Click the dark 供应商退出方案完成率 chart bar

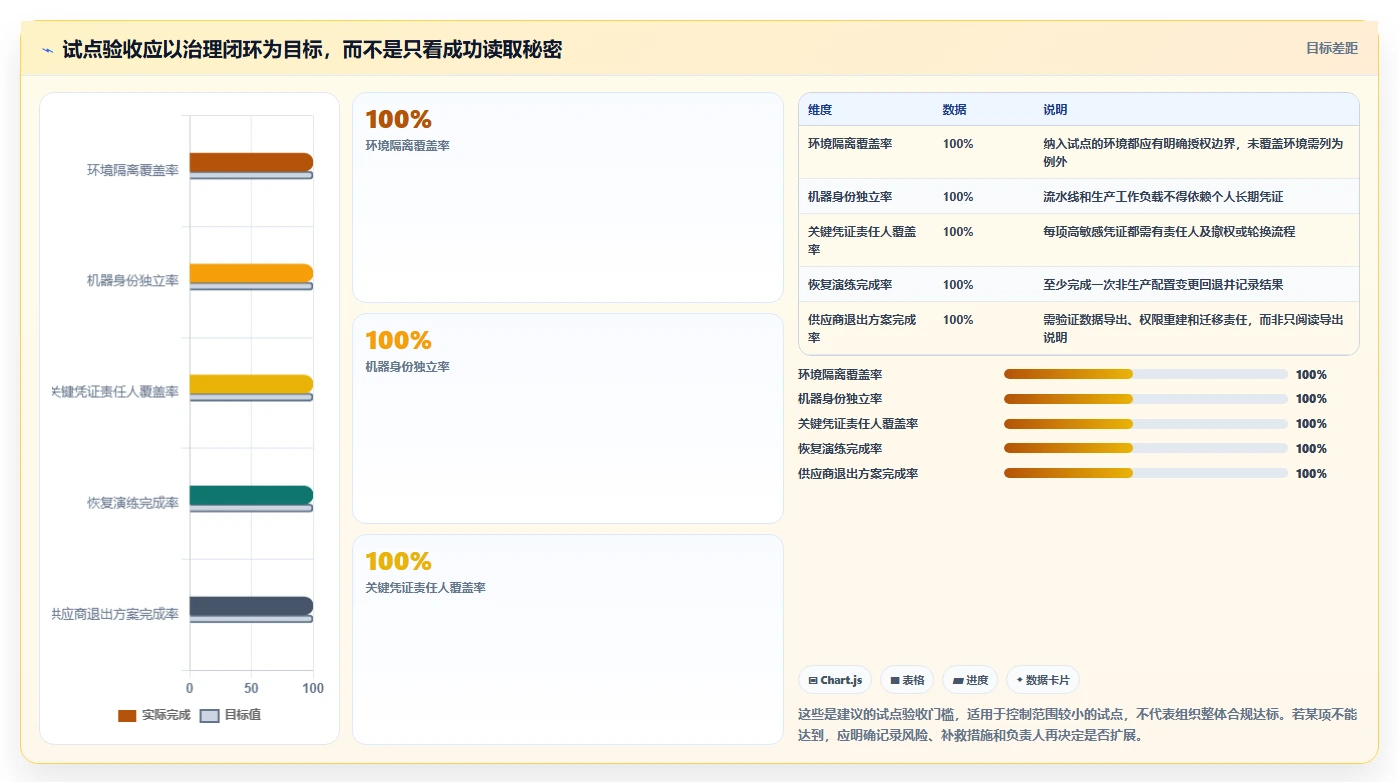pyautogui.click(x=251, y=606)
